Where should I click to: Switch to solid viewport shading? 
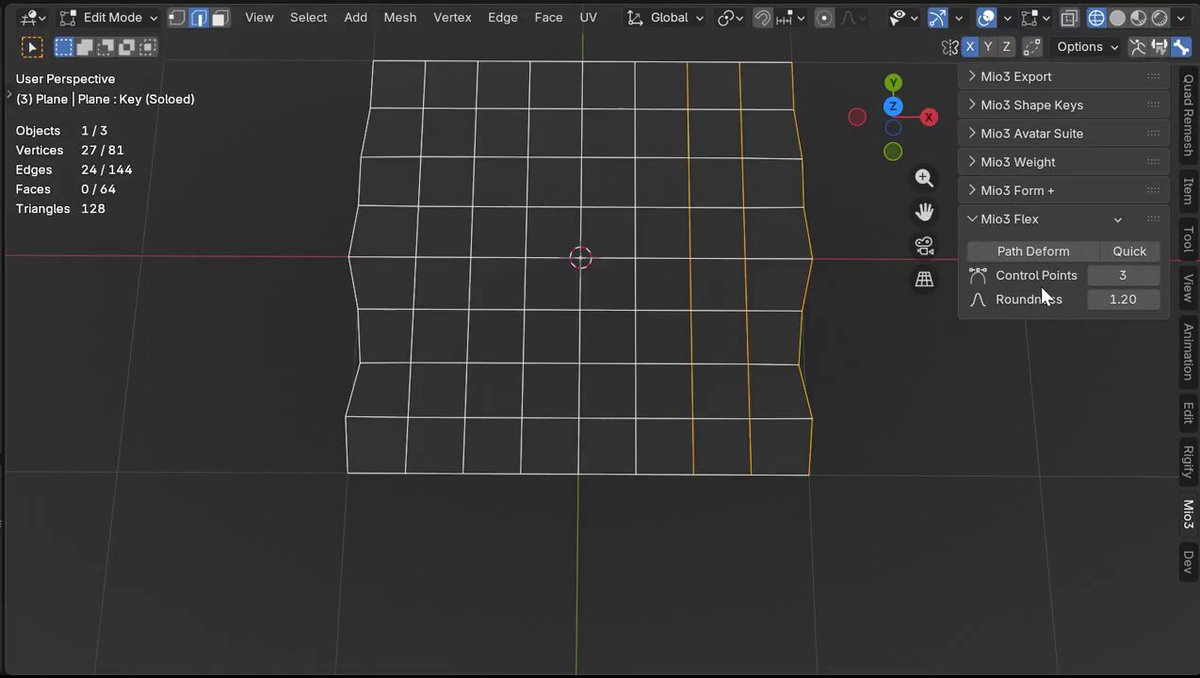[x=1117, y=17]
